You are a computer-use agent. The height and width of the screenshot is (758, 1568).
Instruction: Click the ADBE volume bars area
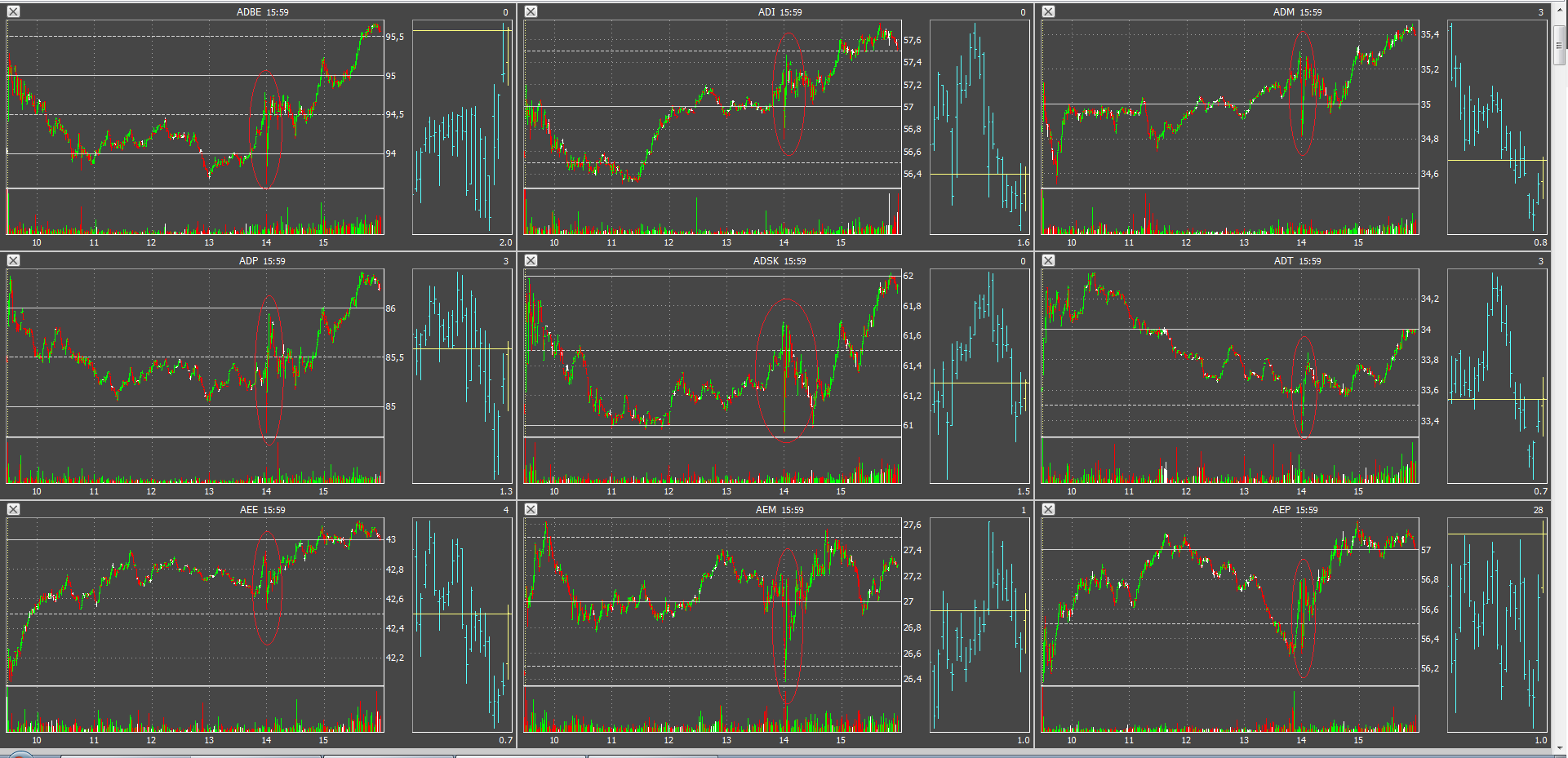coord(195,212)
